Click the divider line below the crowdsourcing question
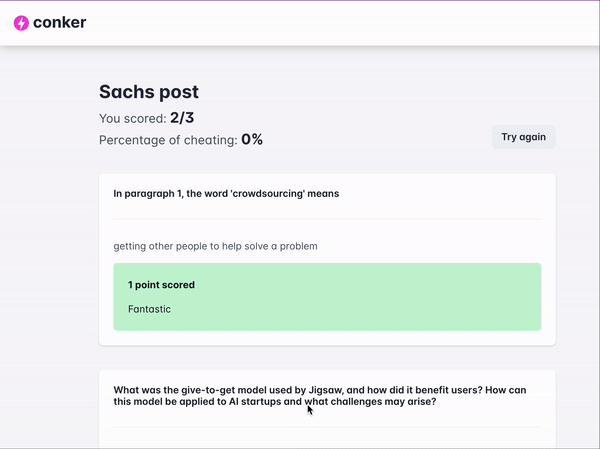600x449 pixels. pos(327,219)
